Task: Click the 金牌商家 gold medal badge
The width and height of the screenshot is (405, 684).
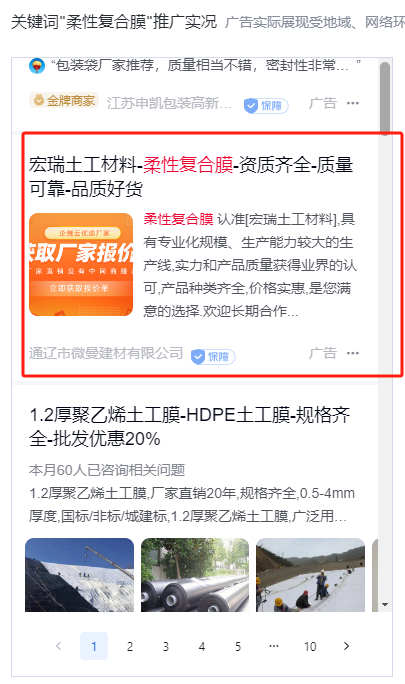Action: [64, 101]
